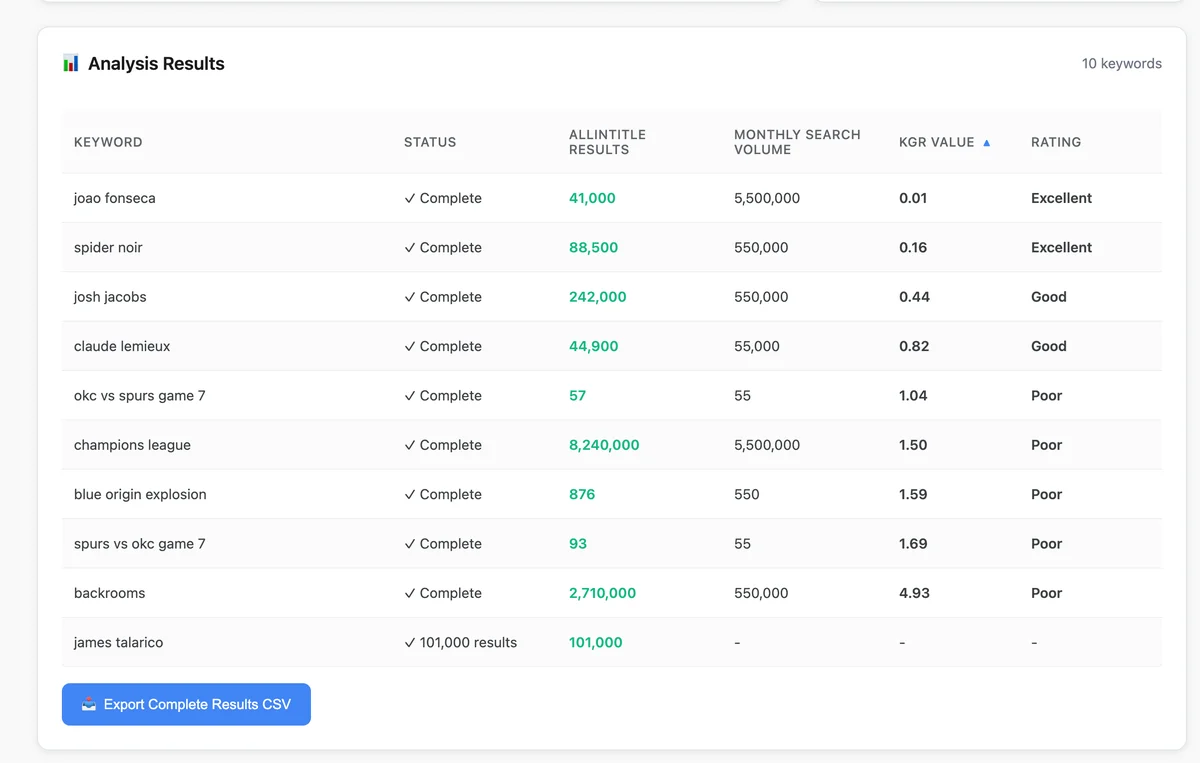Click the 8,240,000 allintitle result
The image size is (1200, 763).
tap(604, 445)
